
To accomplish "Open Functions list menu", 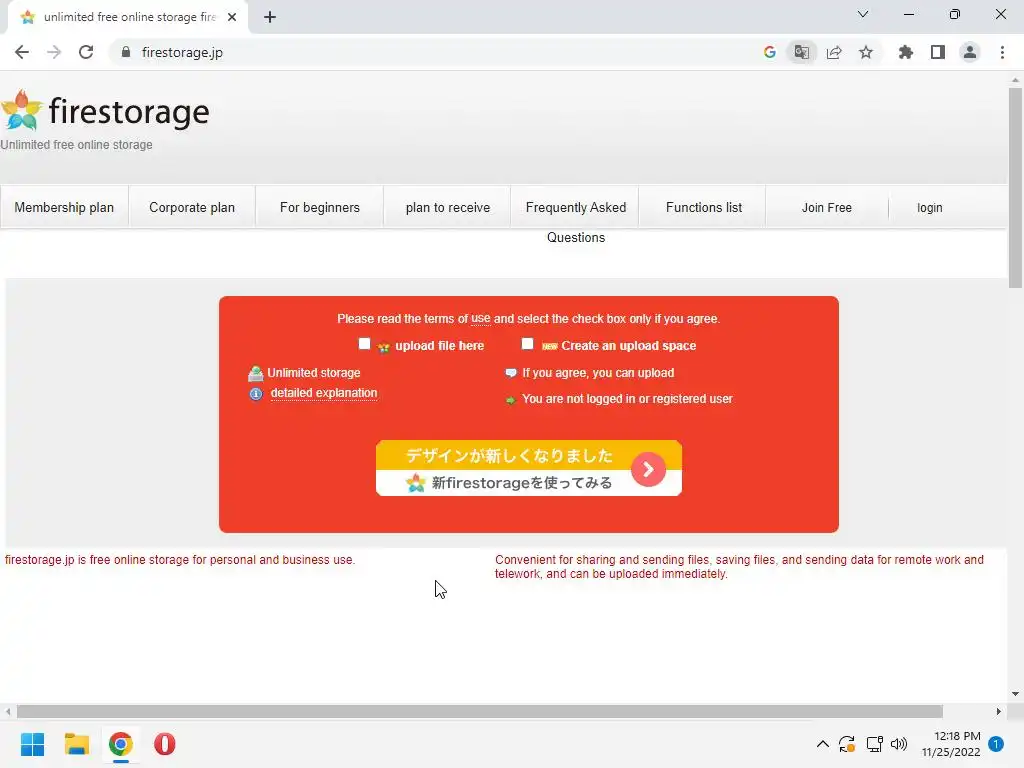I will click(x=704, y=207).
